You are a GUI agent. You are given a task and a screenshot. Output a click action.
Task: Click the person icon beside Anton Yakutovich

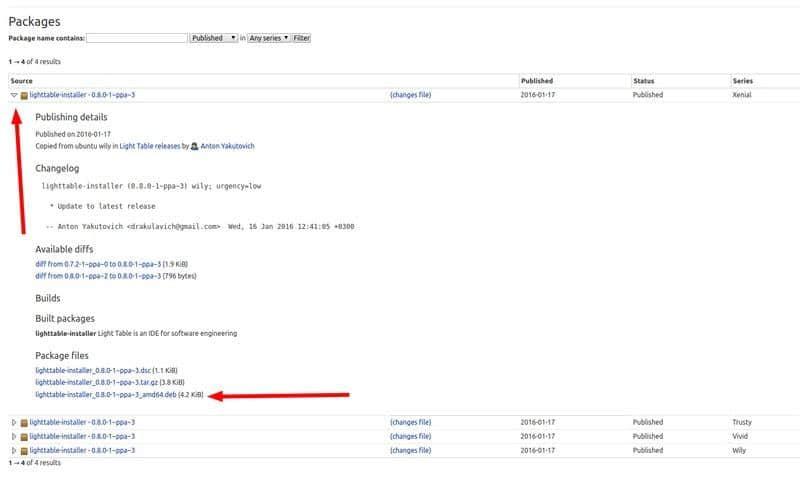[194, 146]
